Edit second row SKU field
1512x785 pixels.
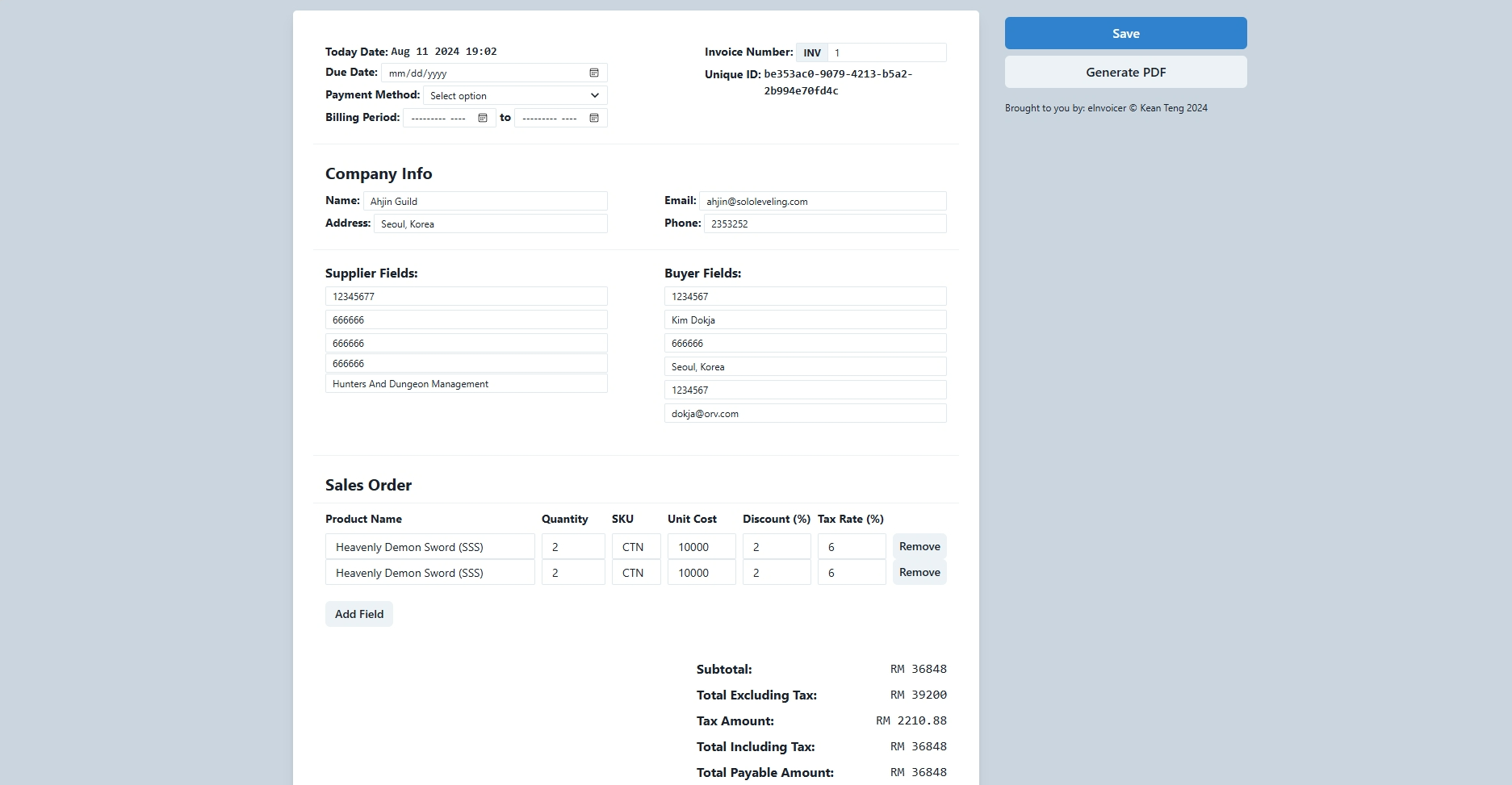636,572
